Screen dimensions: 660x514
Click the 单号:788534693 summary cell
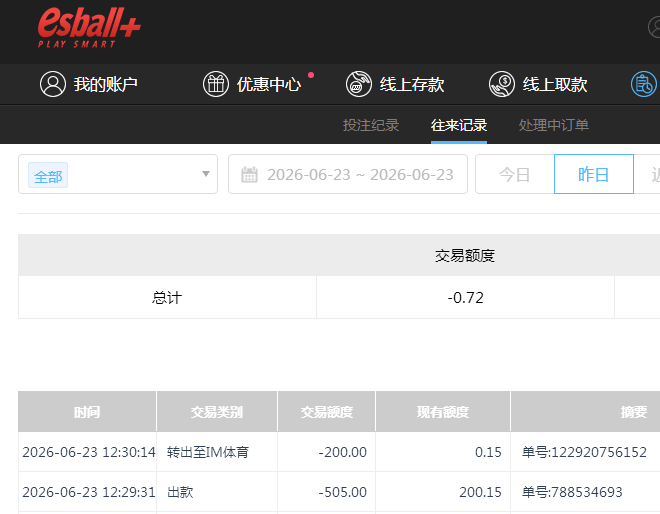pos(572,492)
